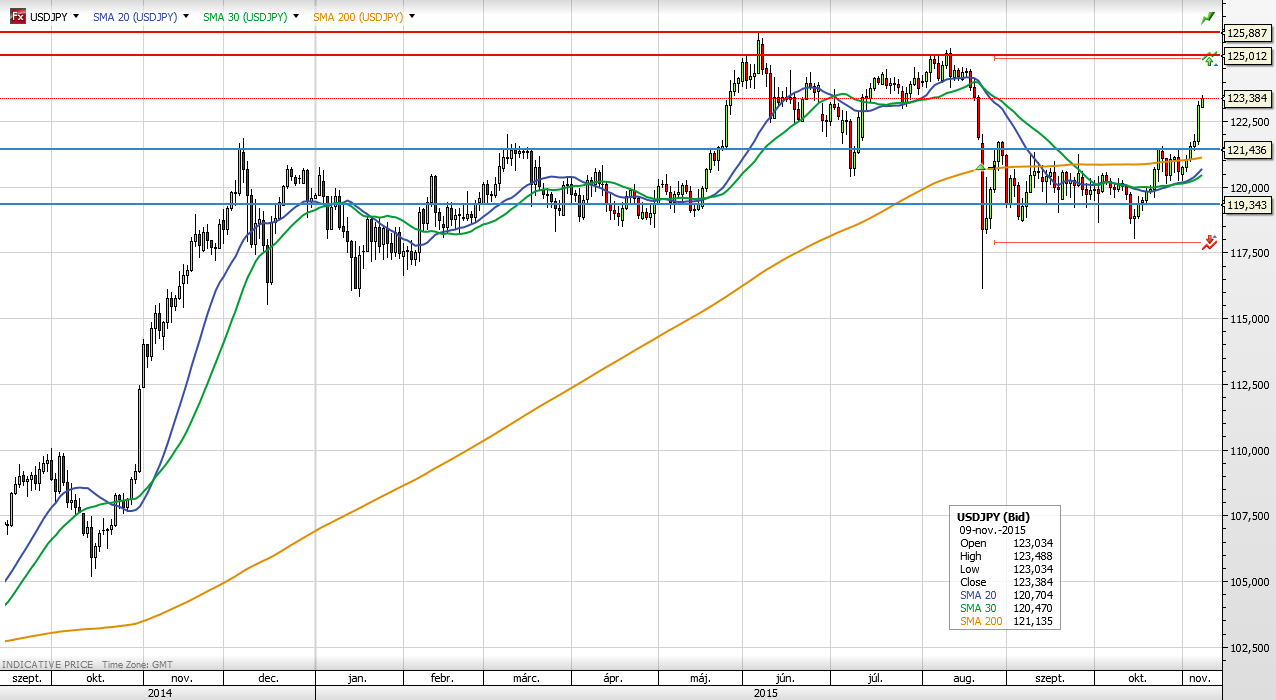The width and height of the screenshot is (1276, 700).
Task: Click the USDJPY symbol label
Action: (x=48, y=17)
